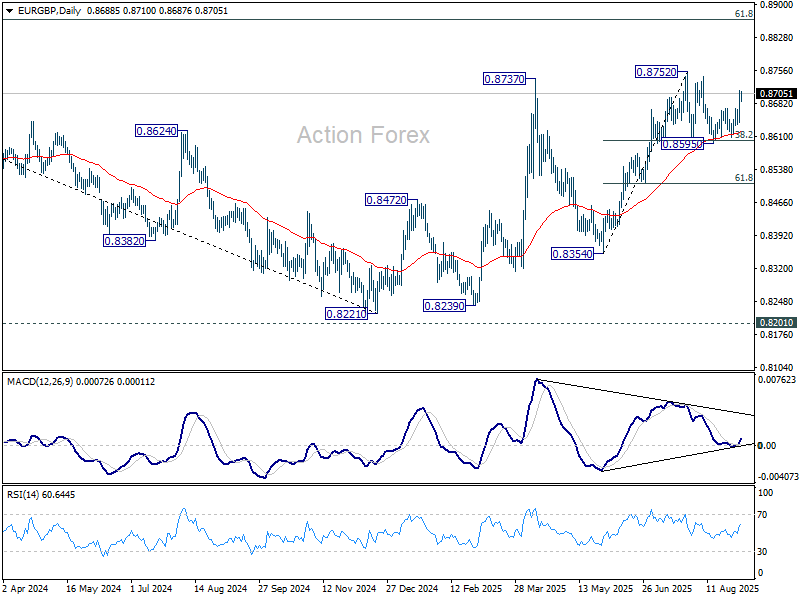800x600 pixels.
Task: Select the 0.81040 price axis value
Action: pyautogui.click(x=777, y=367)
